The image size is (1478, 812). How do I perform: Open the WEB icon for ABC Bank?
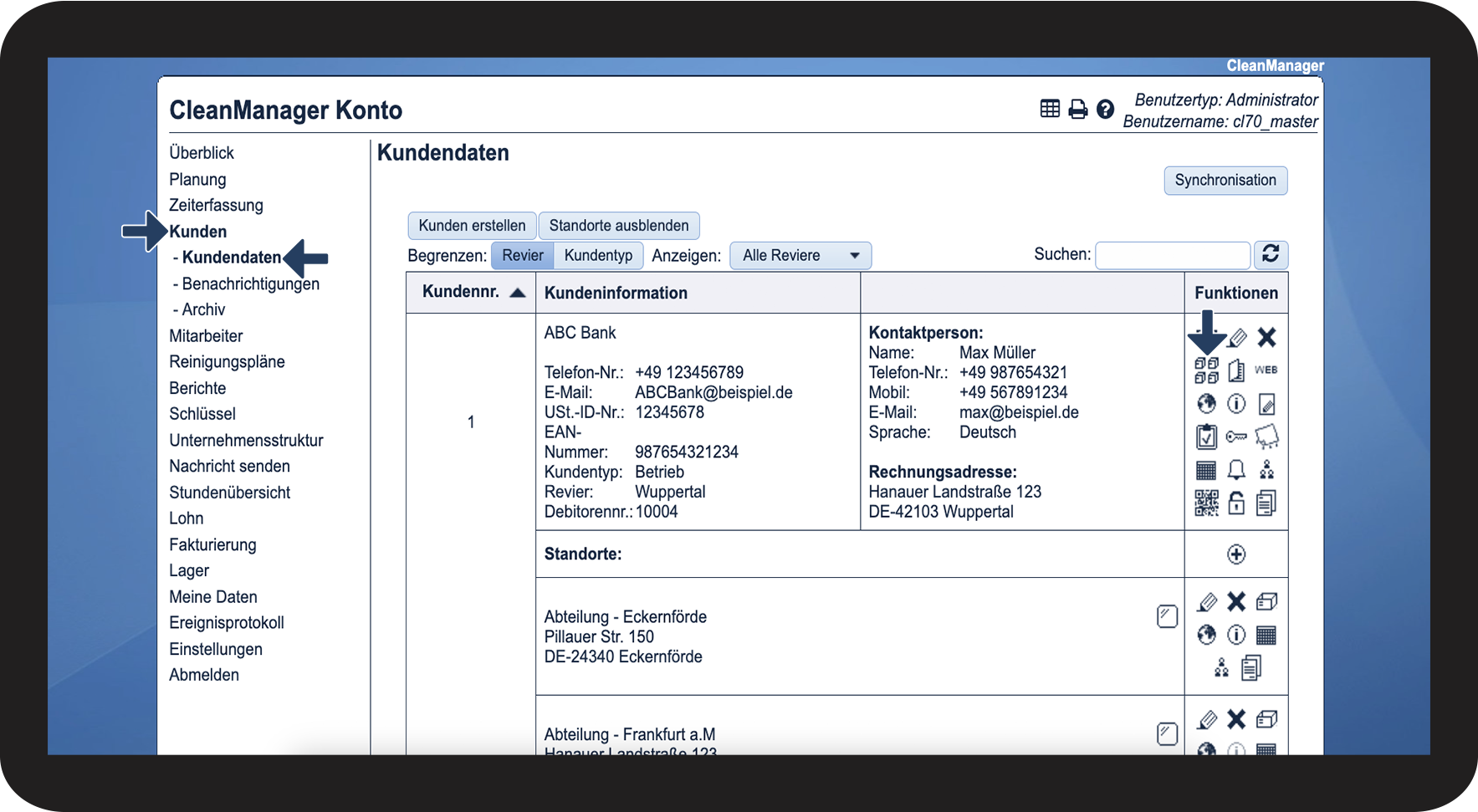(x=1266, y=370)
